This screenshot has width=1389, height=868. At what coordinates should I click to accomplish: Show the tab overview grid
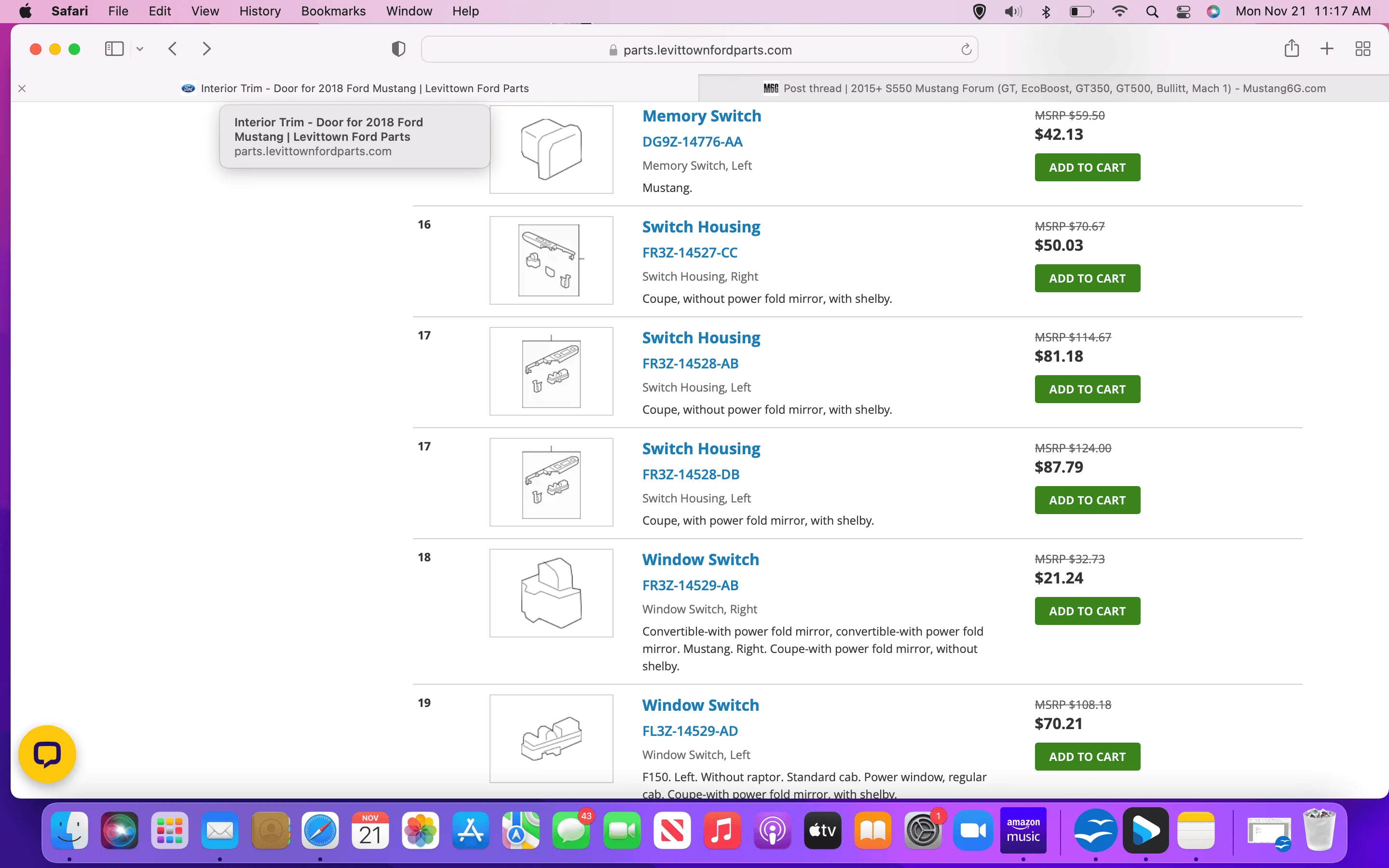tap(1362, 49)
